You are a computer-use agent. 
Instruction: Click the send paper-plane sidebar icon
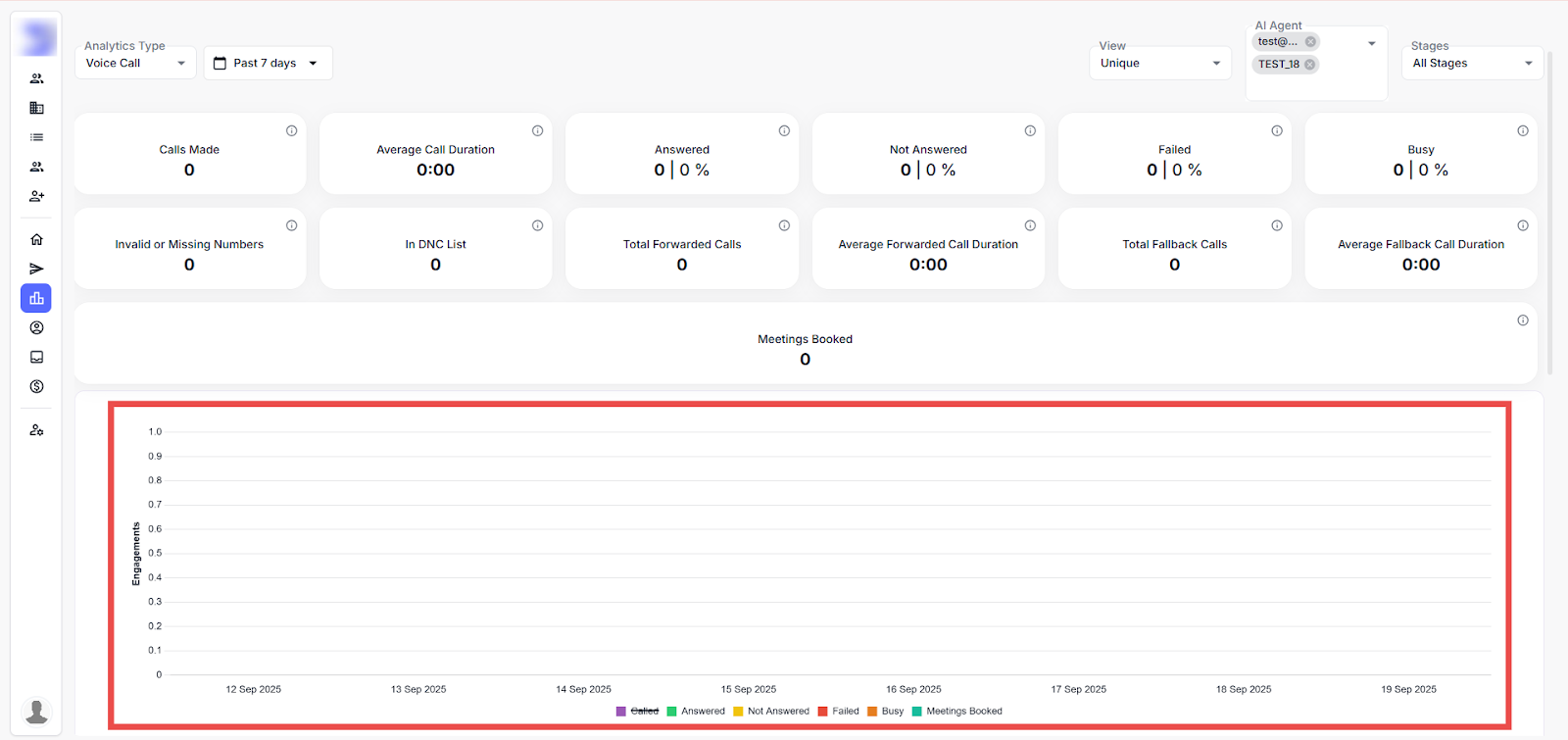click(36, 269)
